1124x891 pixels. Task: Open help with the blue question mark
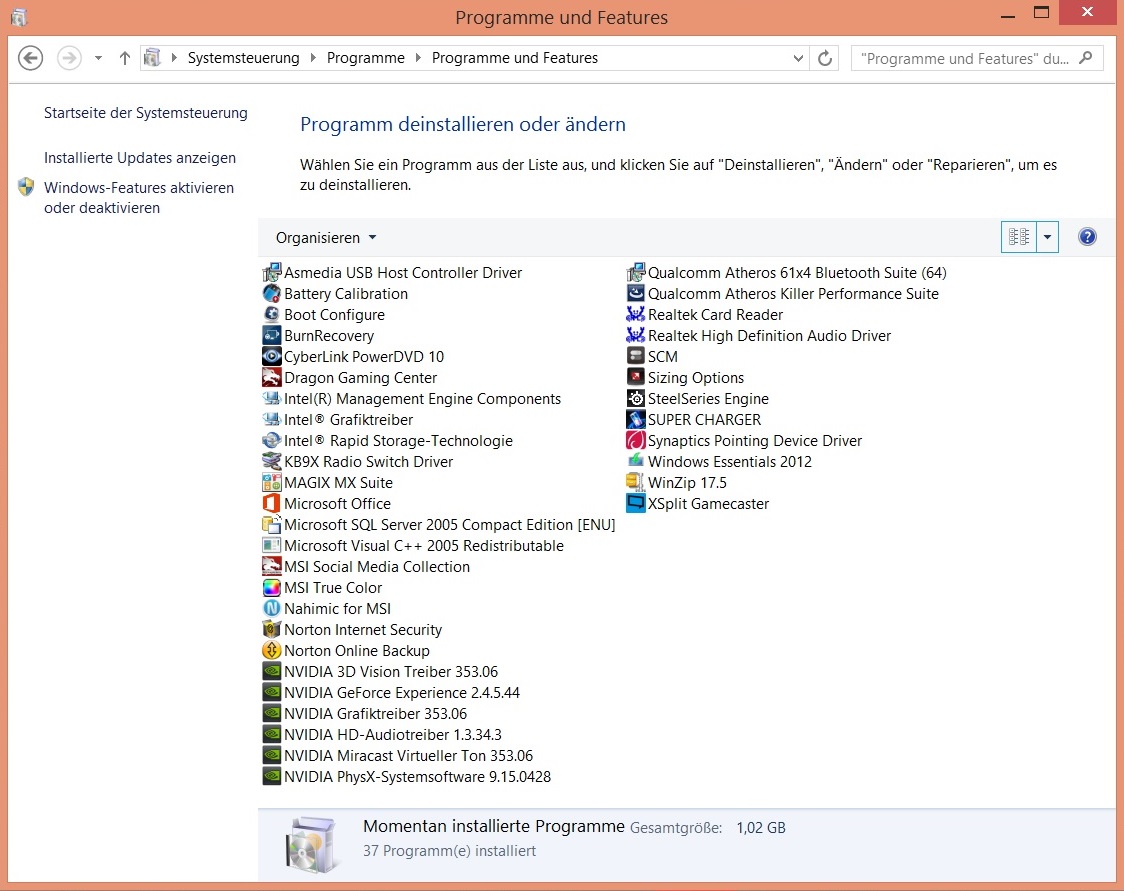coord(1087,237)
